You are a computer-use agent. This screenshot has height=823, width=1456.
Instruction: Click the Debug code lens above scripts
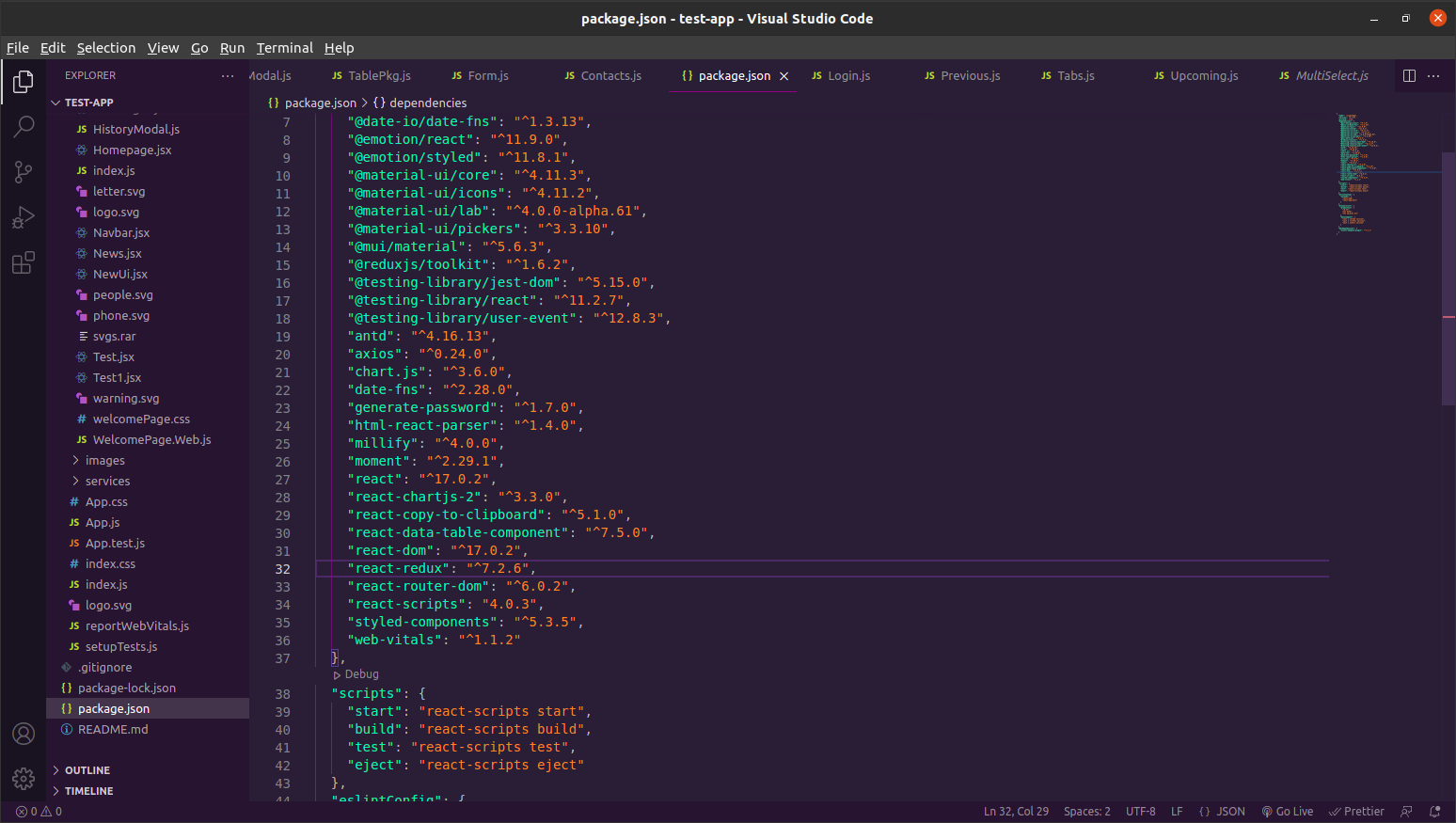[x=360, y=674]
